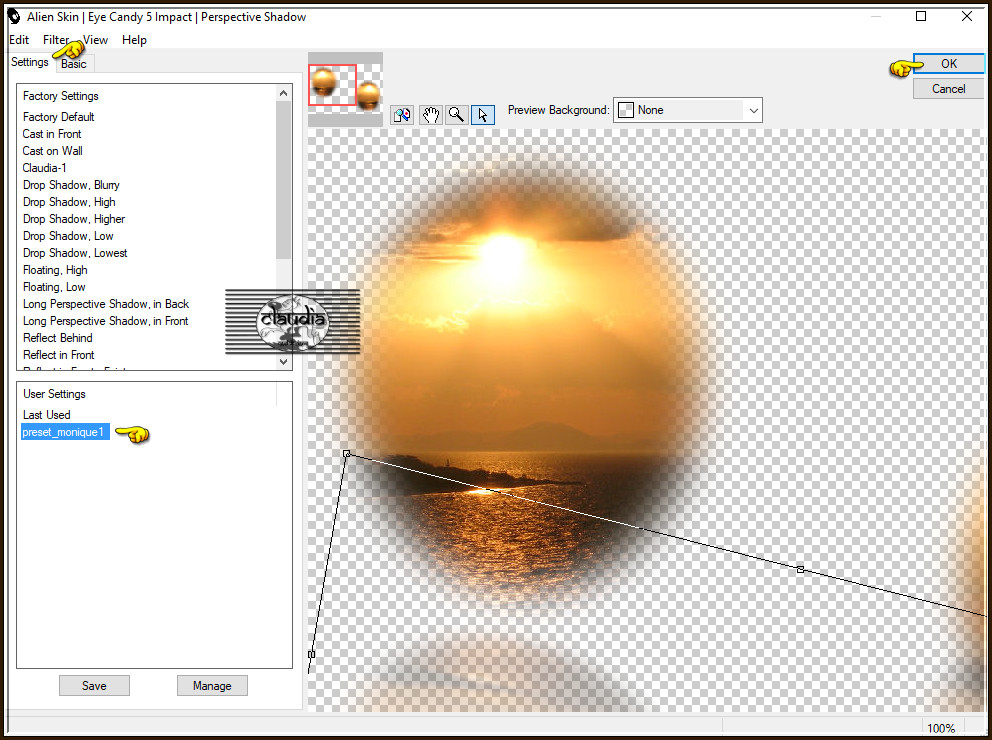Click the Factory Settings header
992x740 pixels.
click(61, 96)
